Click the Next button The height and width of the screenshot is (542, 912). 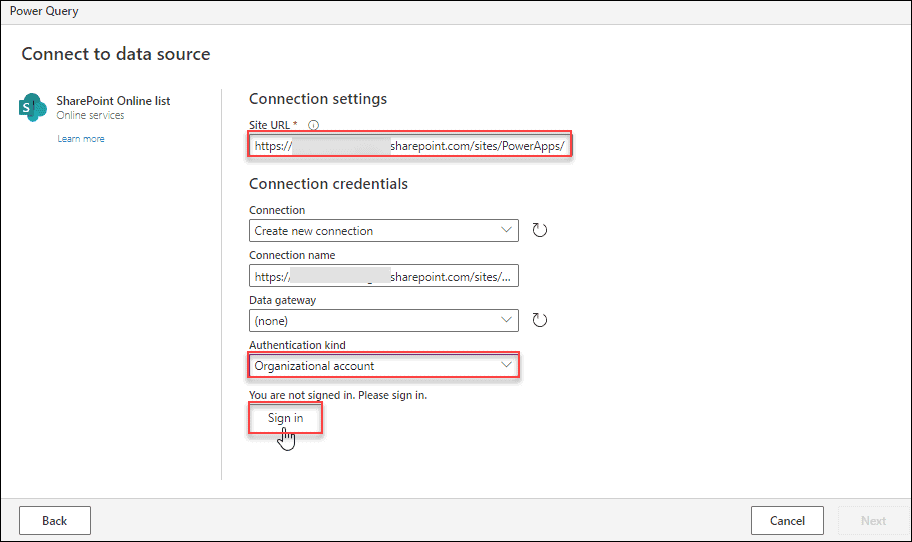[873, 520]
